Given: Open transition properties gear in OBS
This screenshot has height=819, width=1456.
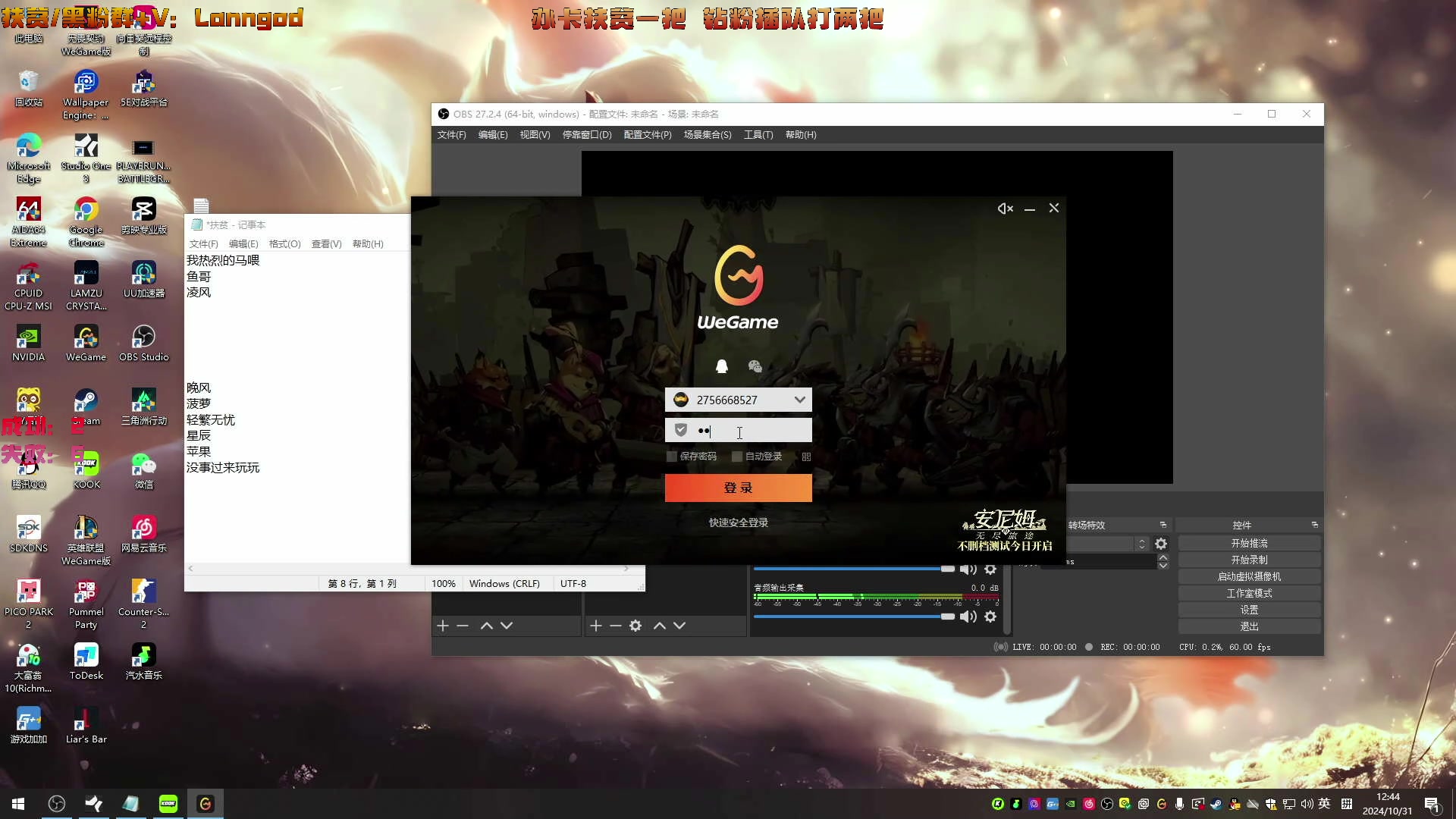Looking at the screenshot, I should tap(1161, 544).
